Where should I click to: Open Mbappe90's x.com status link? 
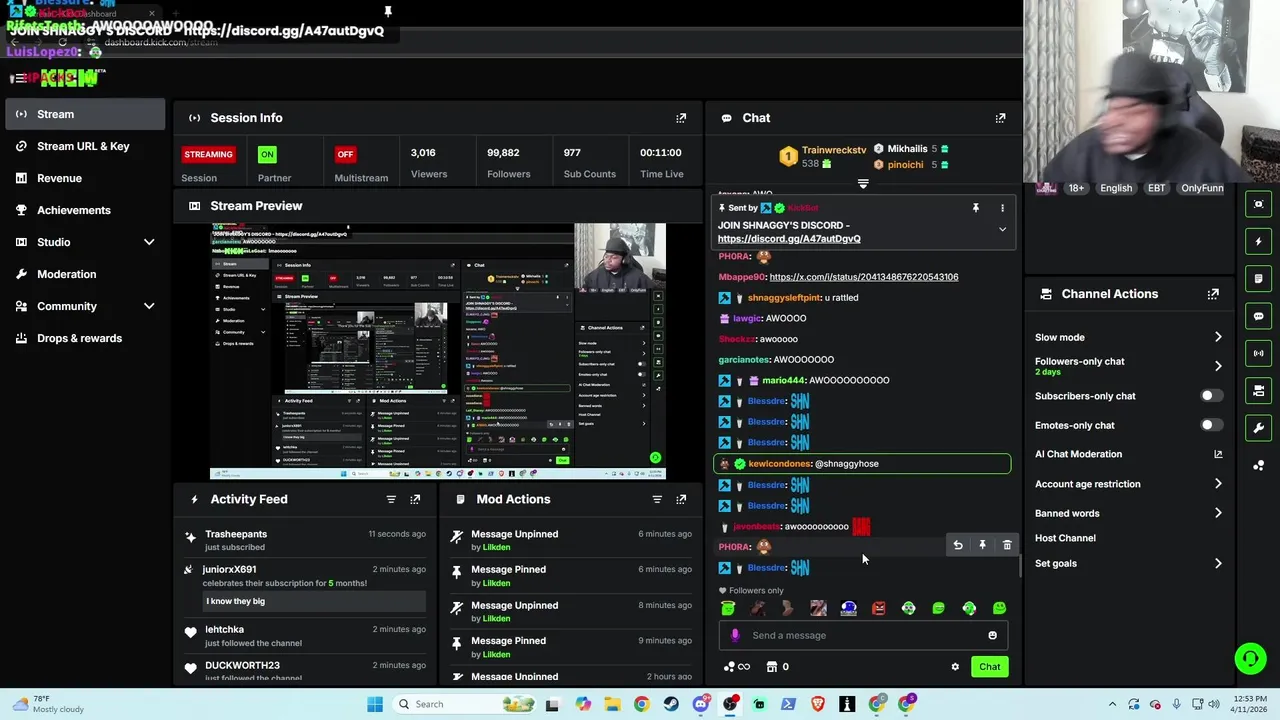tap(864, 277)
